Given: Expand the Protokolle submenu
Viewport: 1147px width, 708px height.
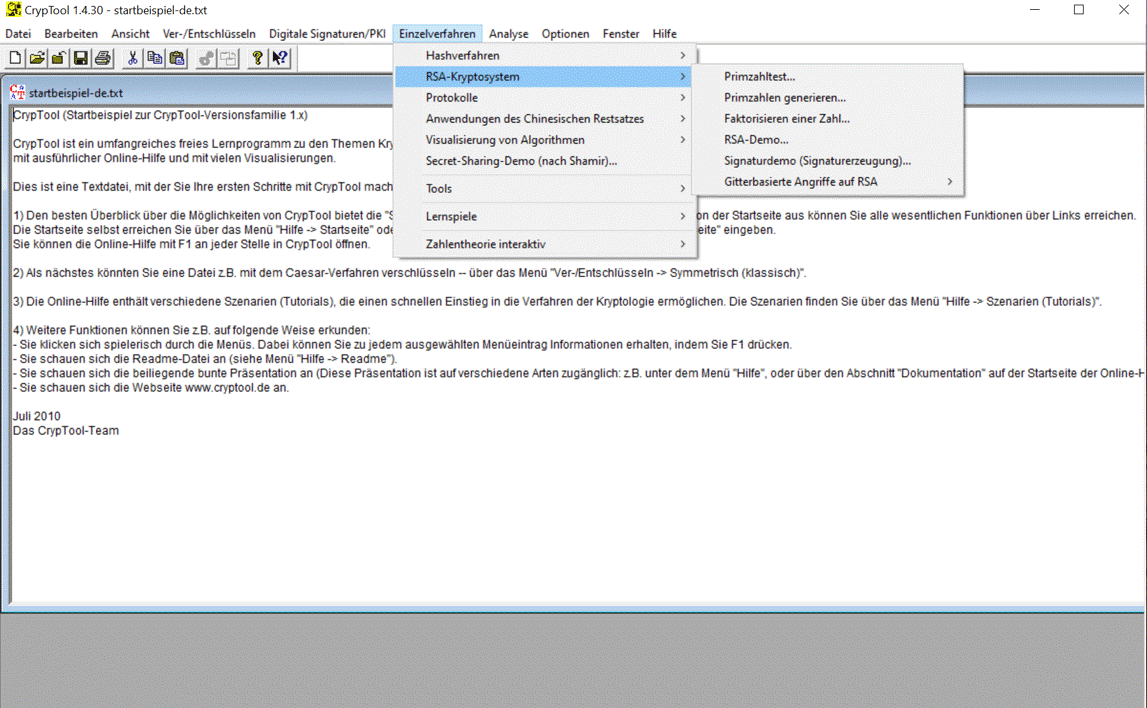Looking at the screenshot, I should tap(546, 98).
